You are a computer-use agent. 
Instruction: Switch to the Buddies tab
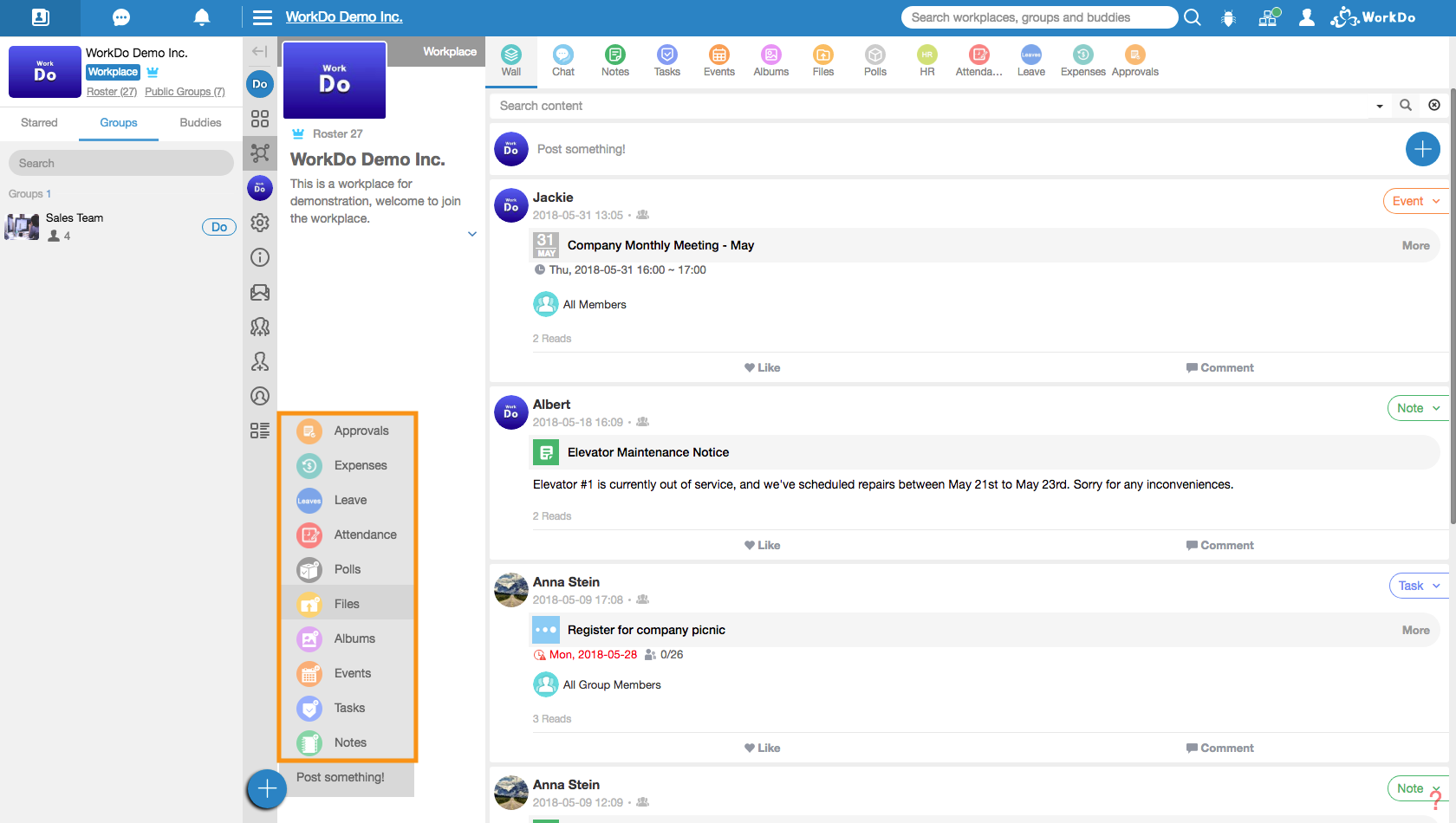click(200, 123)
